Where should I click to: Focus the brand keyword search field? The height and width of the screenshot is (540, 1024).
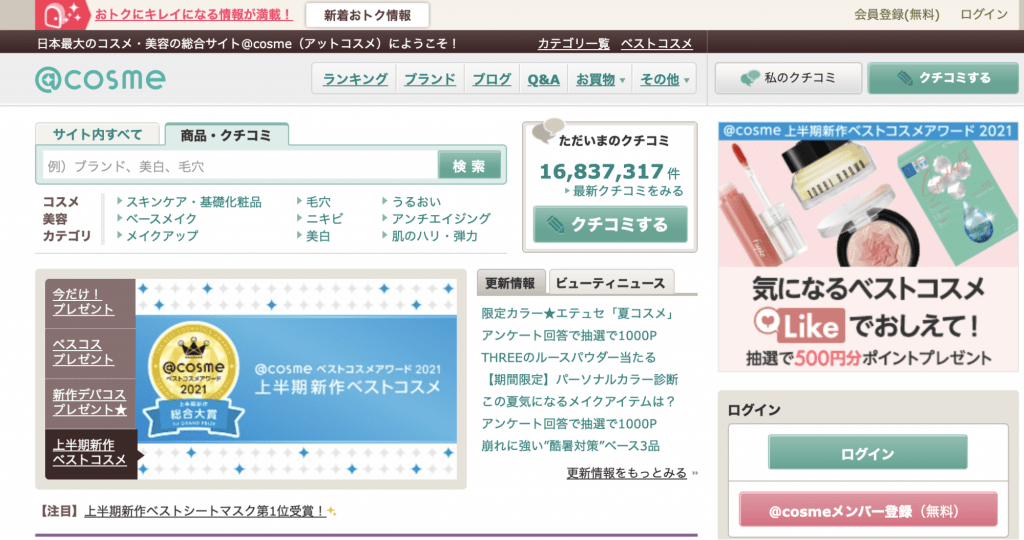coord(240,166)
